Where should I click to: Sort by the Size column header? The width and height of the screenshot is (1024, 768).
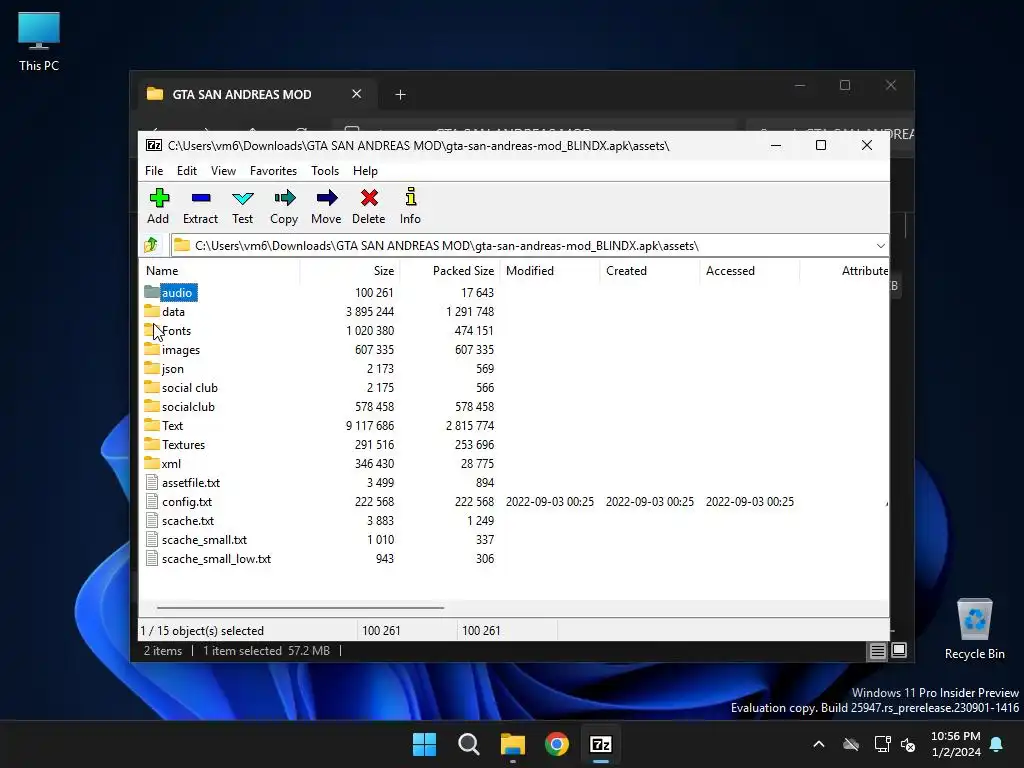coord(350,270)
